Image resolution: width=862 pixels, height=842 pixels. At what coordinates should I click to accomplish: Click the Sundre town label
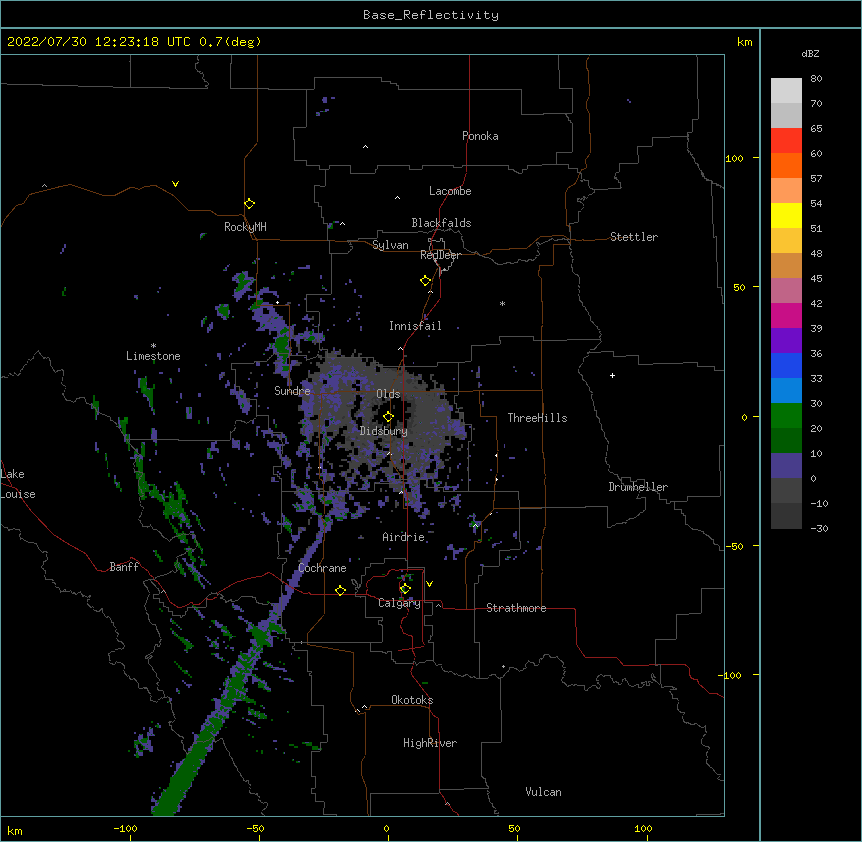point(292,391)
